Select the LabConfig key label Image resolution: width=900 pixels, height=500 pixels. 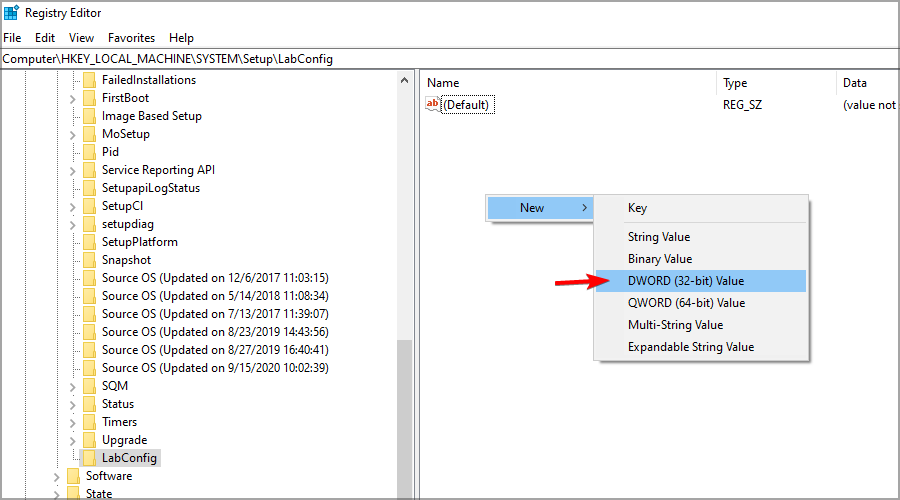point(129,458)
